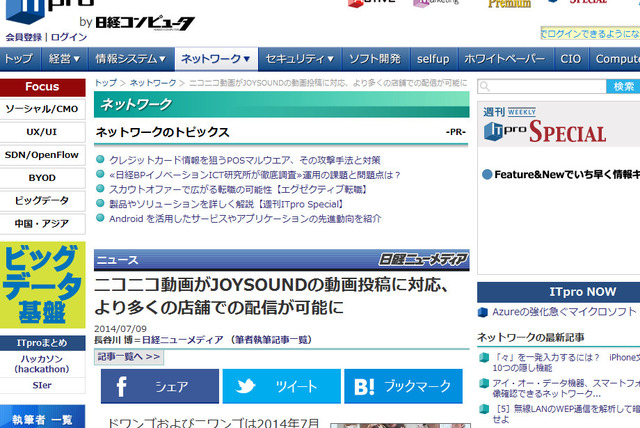This screenshot has height=428, width=640.
Task: Click the Twitter bird icon
Action: point(245,386)
